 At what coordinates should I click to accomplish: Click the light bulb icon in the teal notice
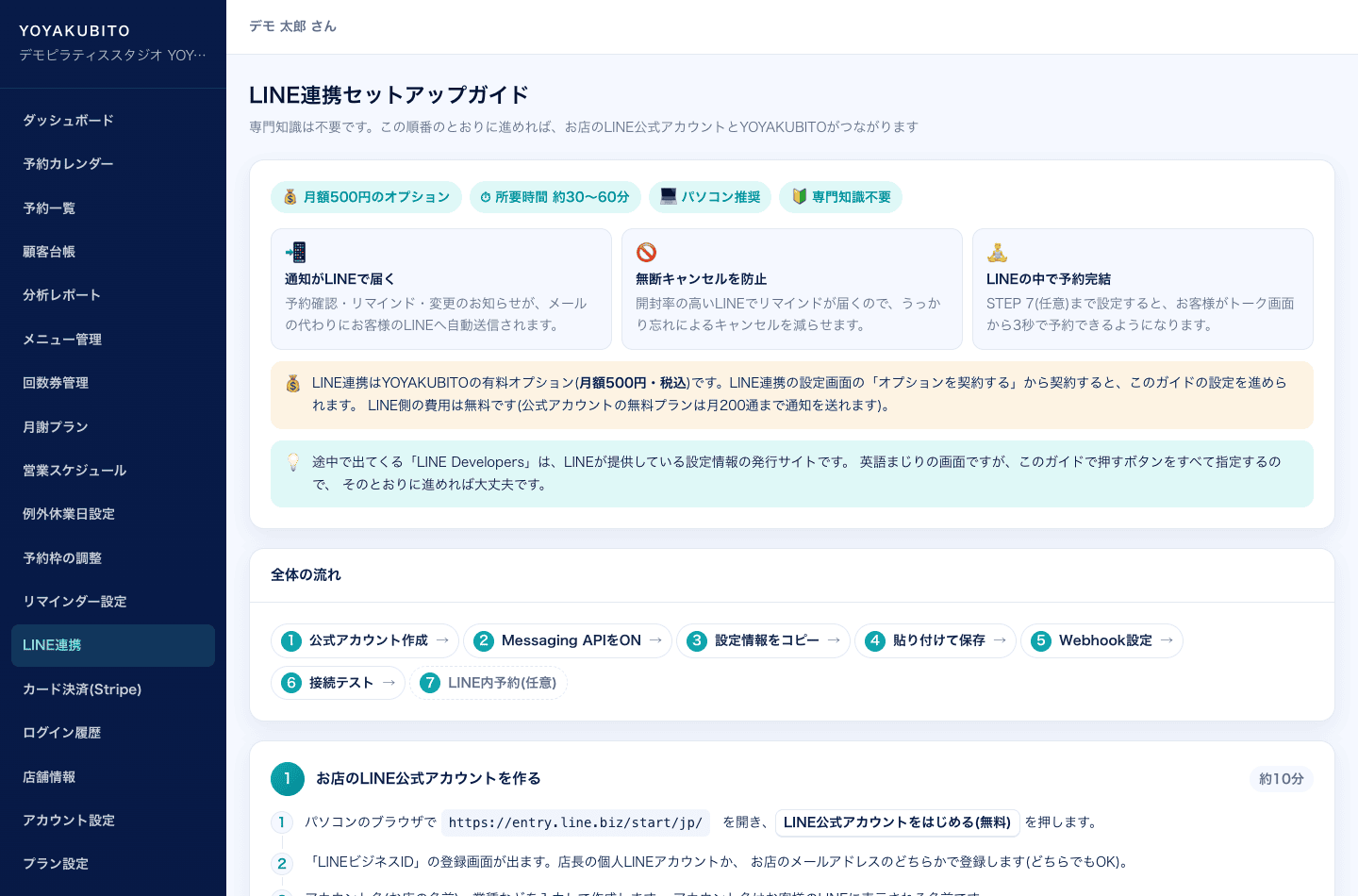point(293,462)
